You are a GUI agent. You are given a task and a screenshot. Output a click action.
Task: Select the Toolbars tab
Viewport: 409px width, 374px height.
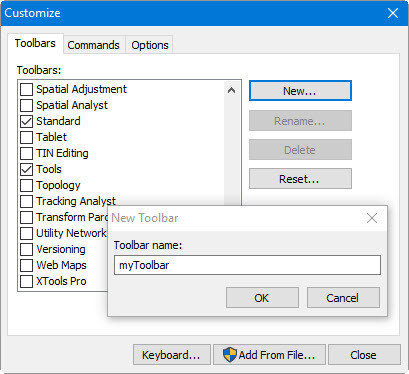[35, 43]
